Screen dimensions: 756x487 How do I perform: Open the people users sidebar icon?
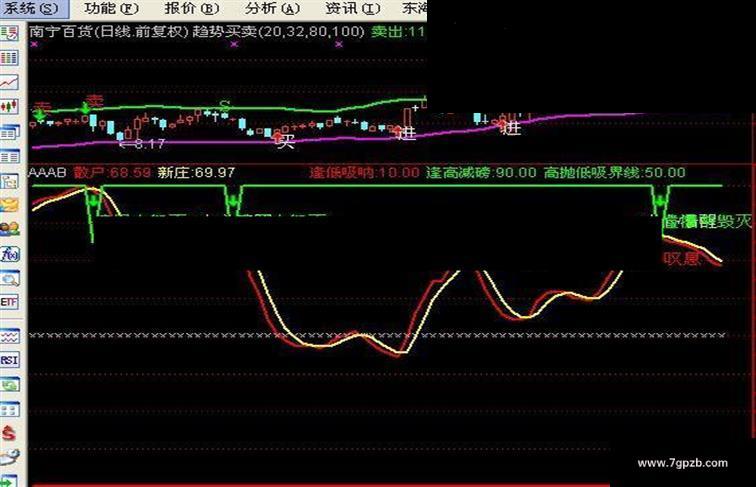pyautogui.click(x=10, y=229)
